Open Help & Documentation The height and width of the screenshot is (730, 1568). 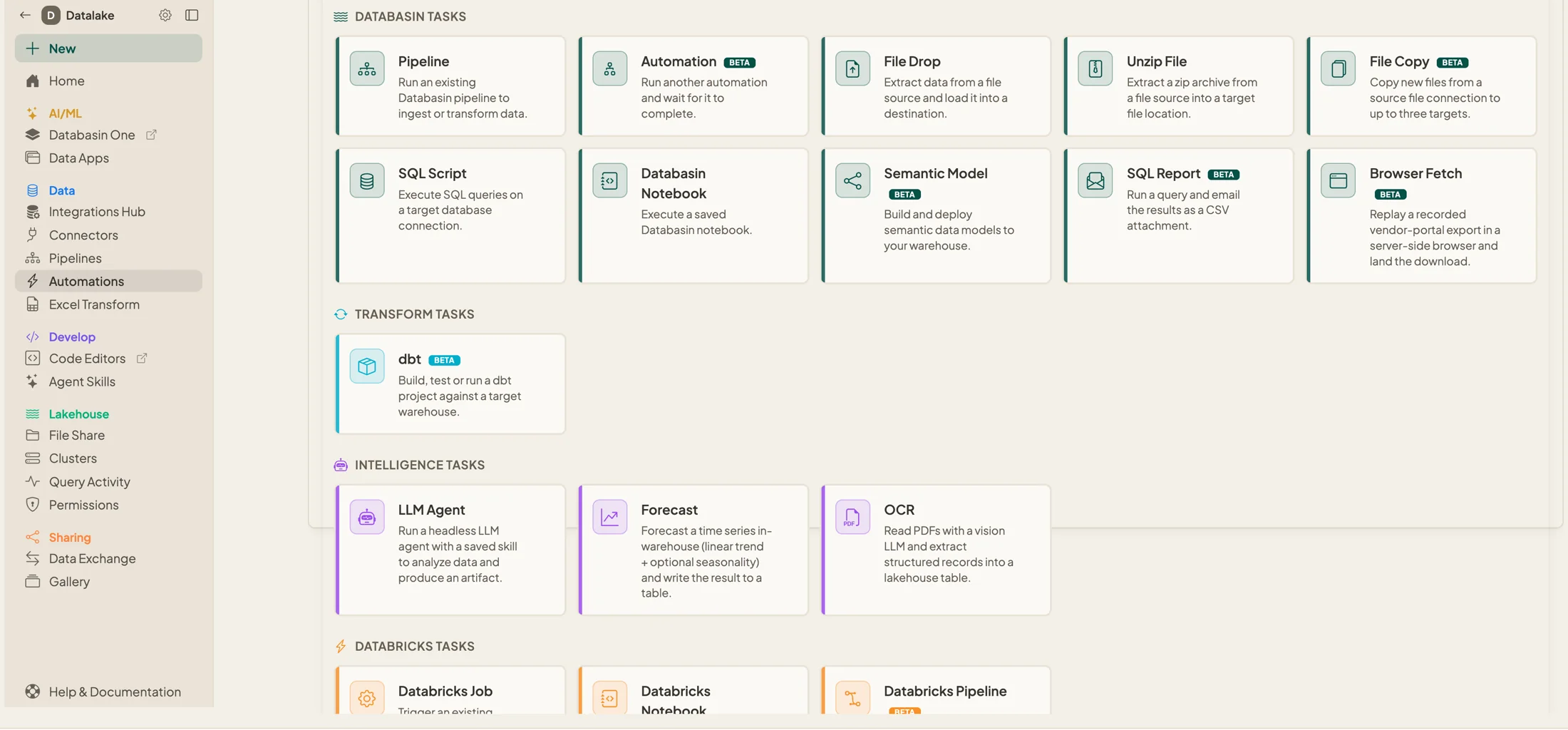115,692
